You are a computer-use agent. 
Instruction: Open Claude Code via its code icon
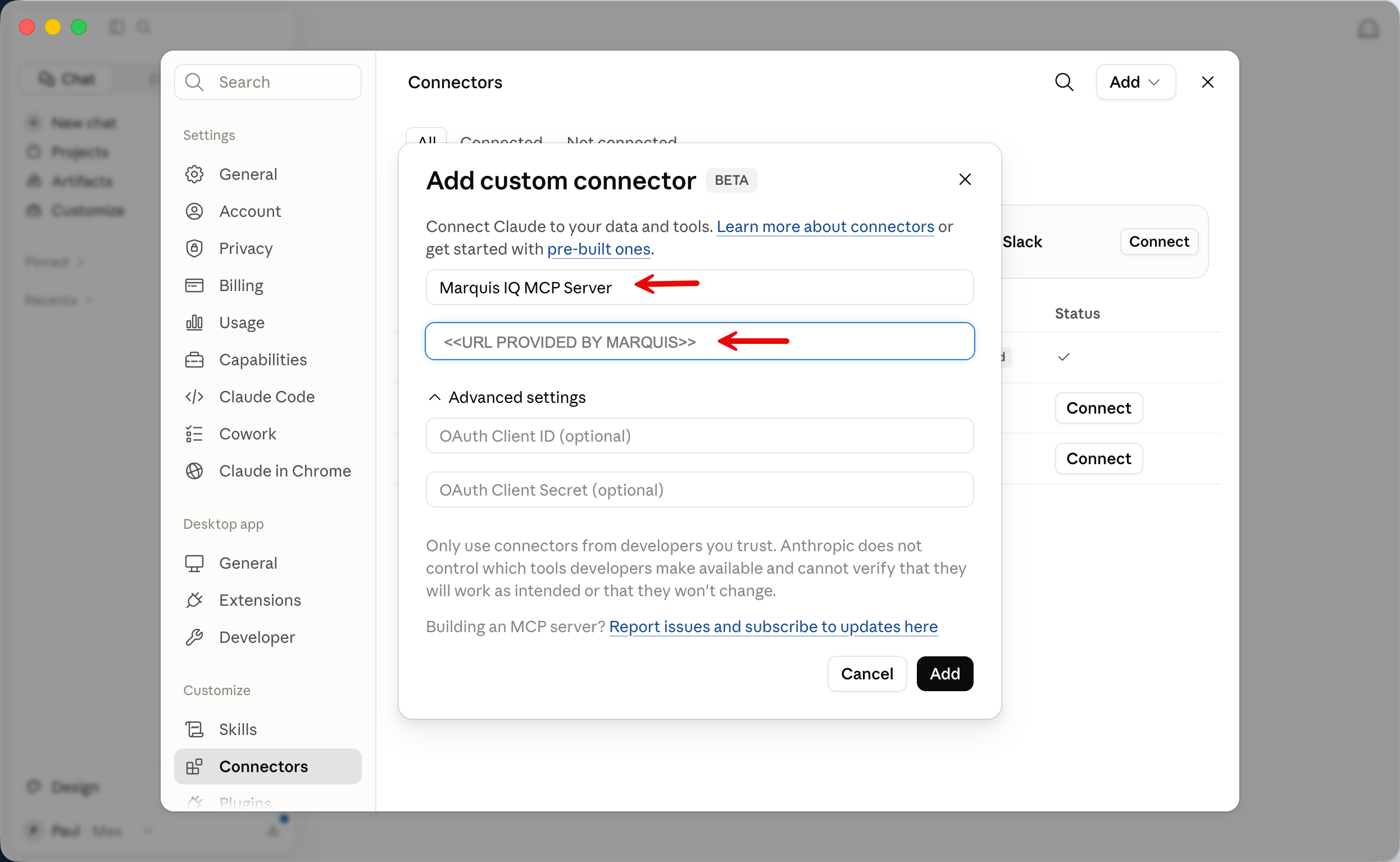194,397
